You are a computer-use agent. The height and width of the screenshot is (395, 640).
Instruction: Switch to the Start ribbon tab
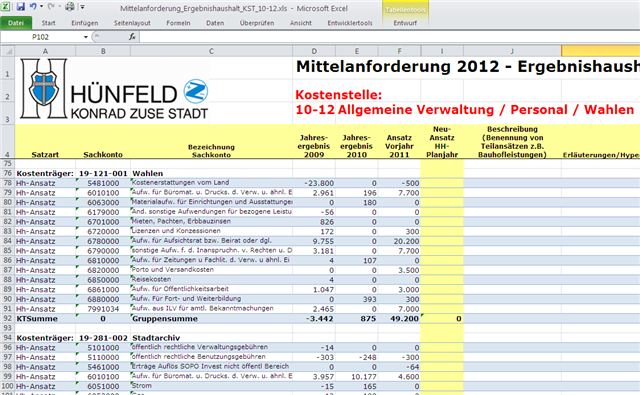coord(48,23)
